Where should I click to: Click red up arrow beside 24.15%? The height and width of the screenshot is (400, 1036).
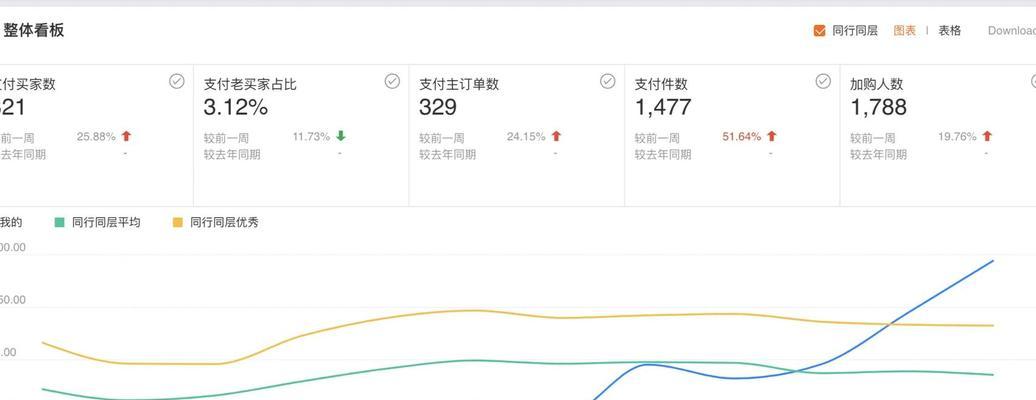pyautogui.click(x=556, y=136)
